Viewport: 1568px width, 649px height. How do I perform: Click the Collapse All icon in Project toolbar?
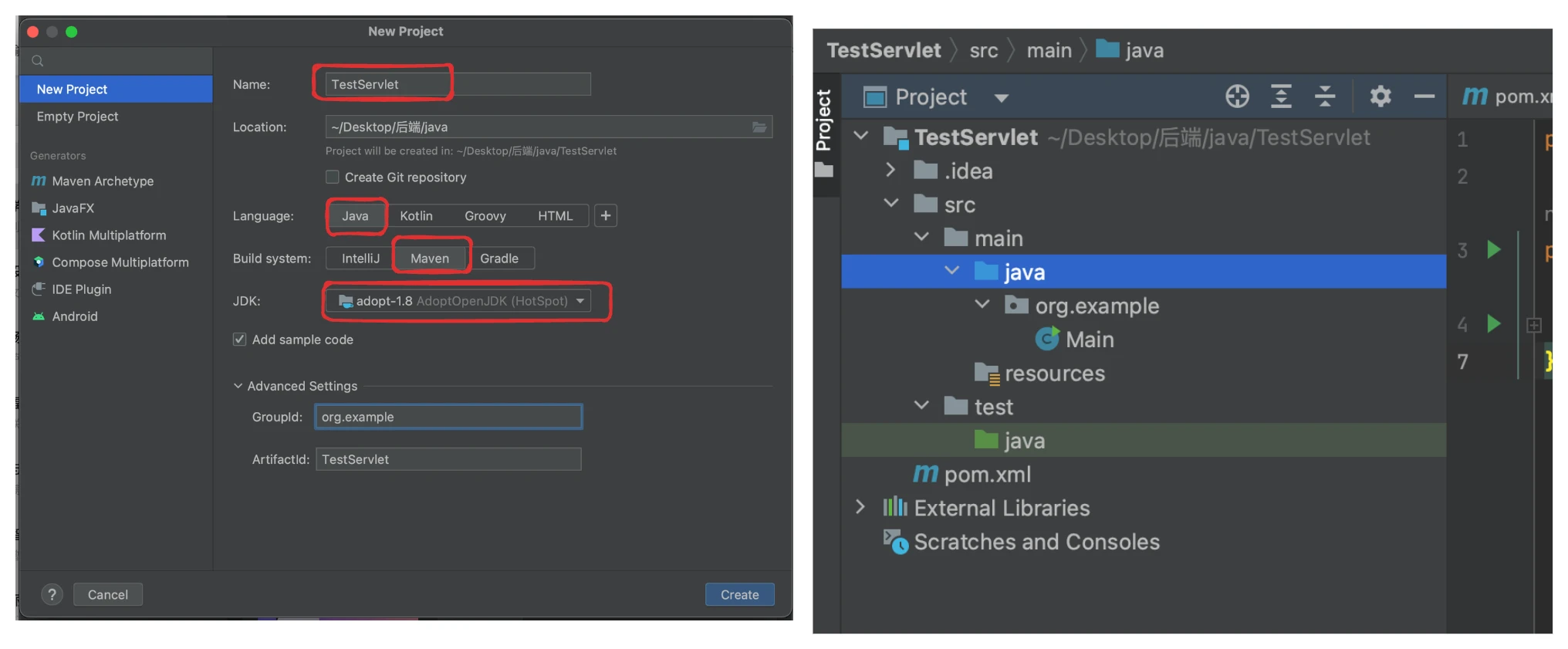1325,96
